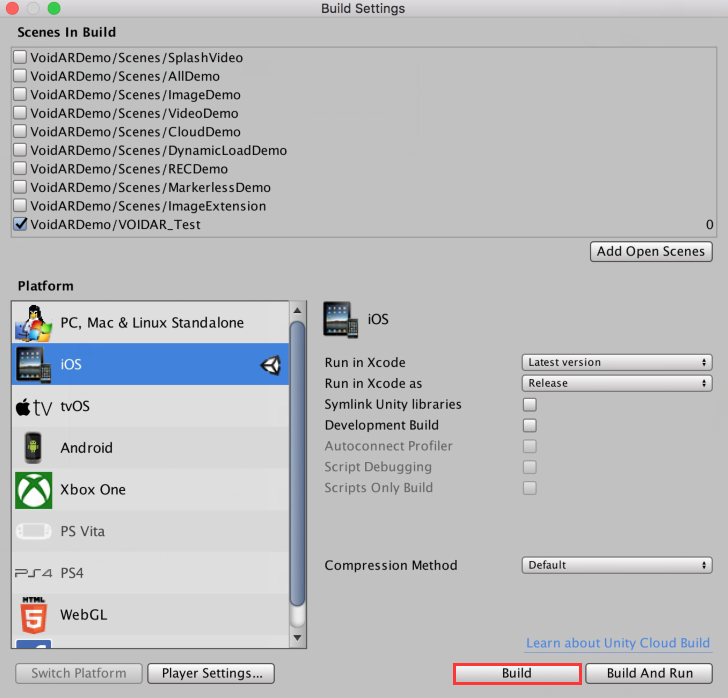Click the iOS platform icon in list
Screen dimensions: 728x698
(x=34, y=365)
